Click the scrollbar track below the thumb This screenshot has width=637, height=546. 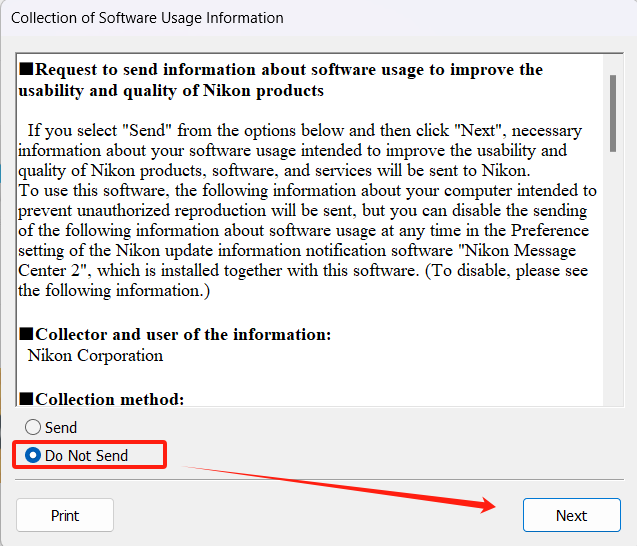pos(613,278)
